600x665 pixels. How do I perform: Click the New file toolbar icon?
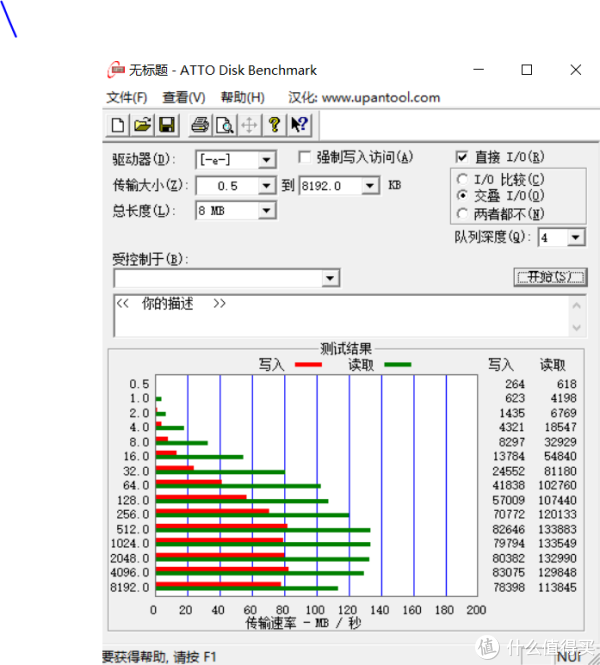[x=118, y=125]
